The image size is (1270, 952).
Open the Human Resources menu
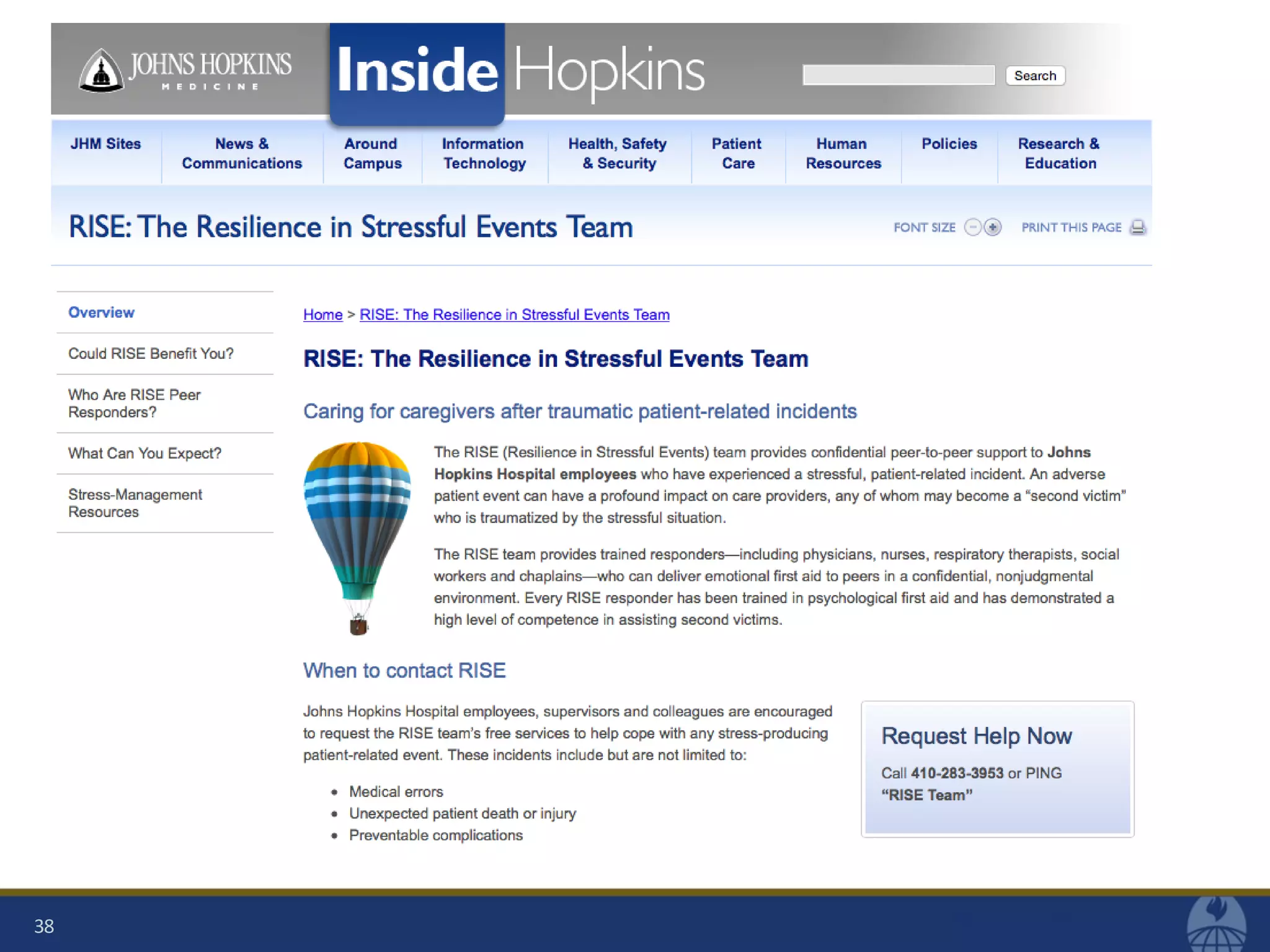point(843,153)
